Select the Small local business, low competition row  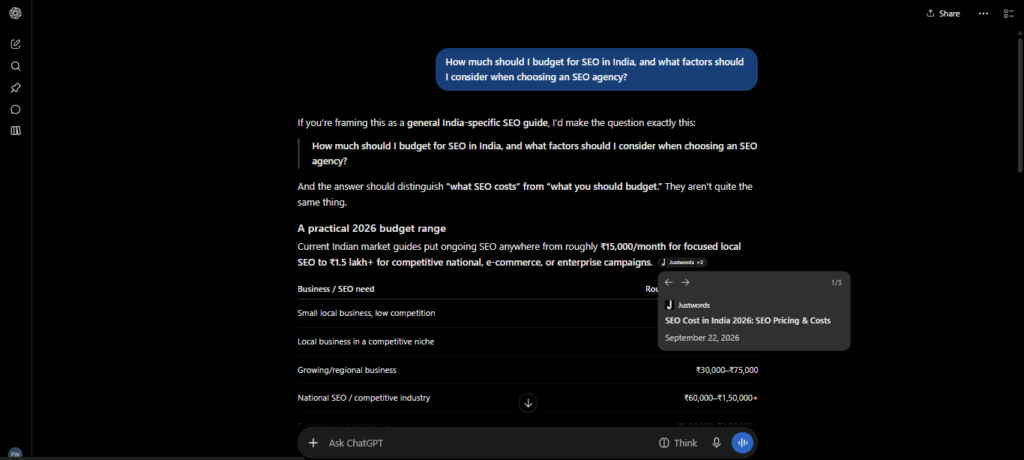pos(527,313)
